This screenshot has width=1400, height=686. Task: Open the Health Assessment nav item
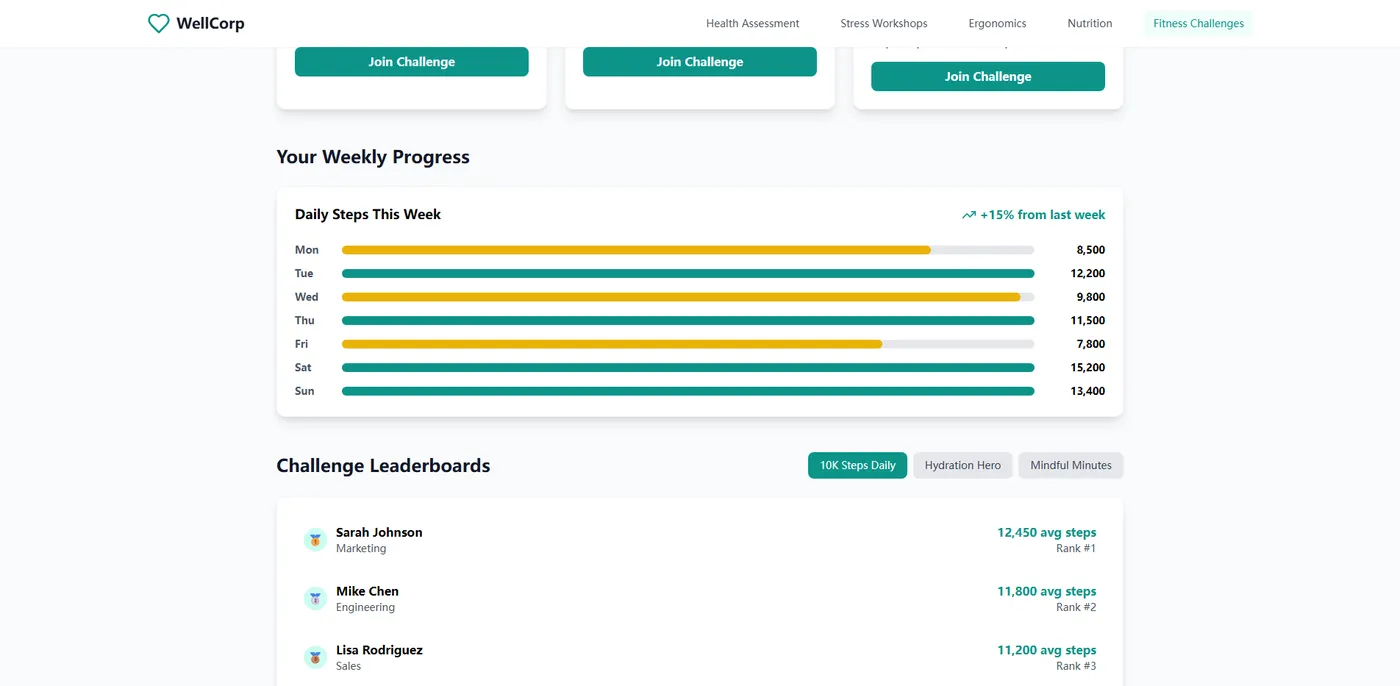[x=753, y=23]
